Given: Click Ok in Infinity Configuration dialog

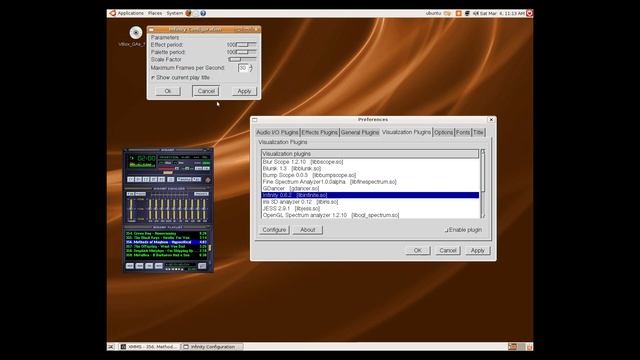Looking at the screenshot, I should pyautogui.click(x=168, y=91).
